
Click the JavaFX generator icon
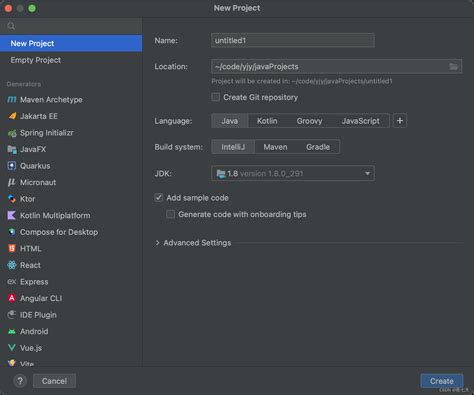(x=12, y=149)
